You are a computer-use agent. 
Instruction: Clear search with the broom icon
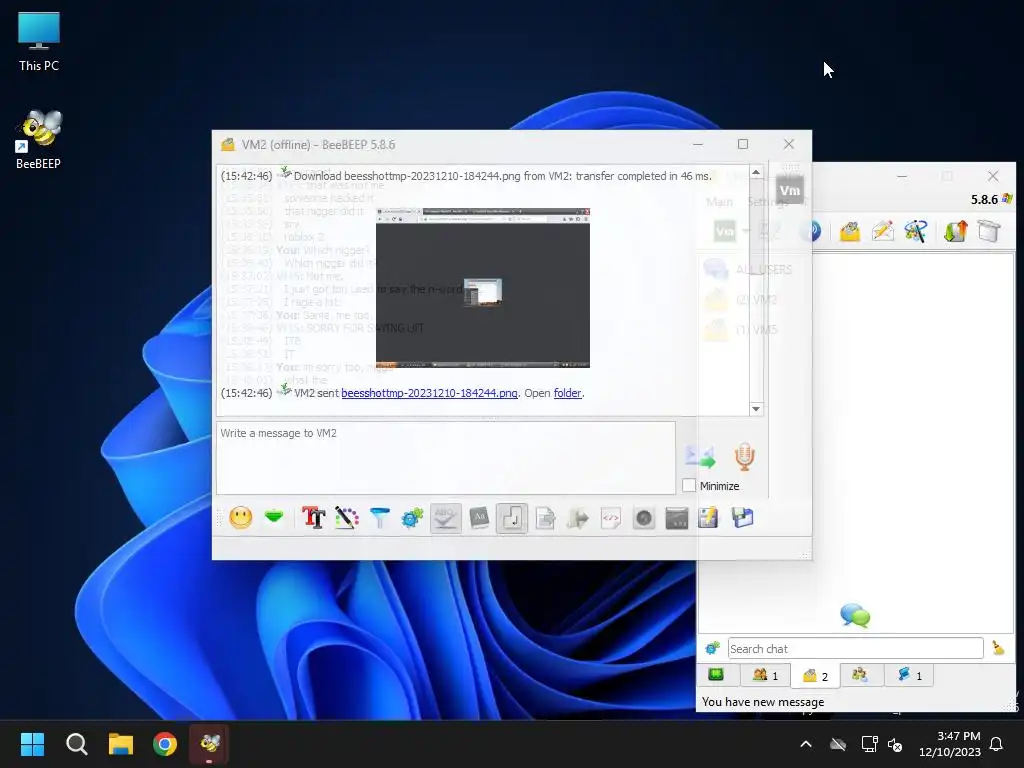point(998,648)
